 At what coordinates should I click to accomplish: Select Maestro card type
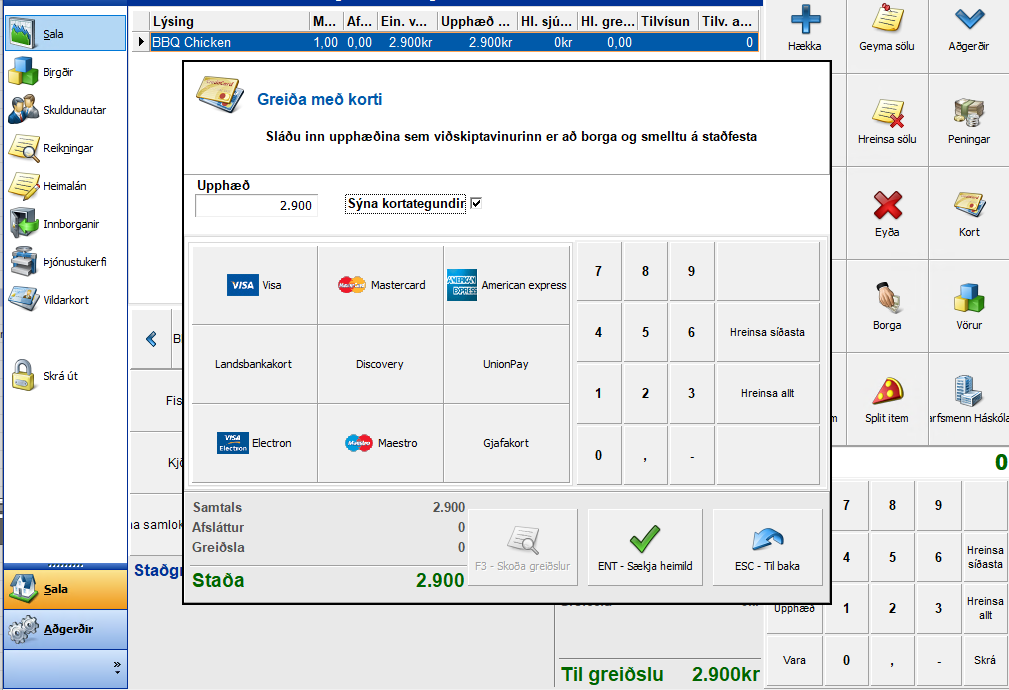tap(380, 443)
